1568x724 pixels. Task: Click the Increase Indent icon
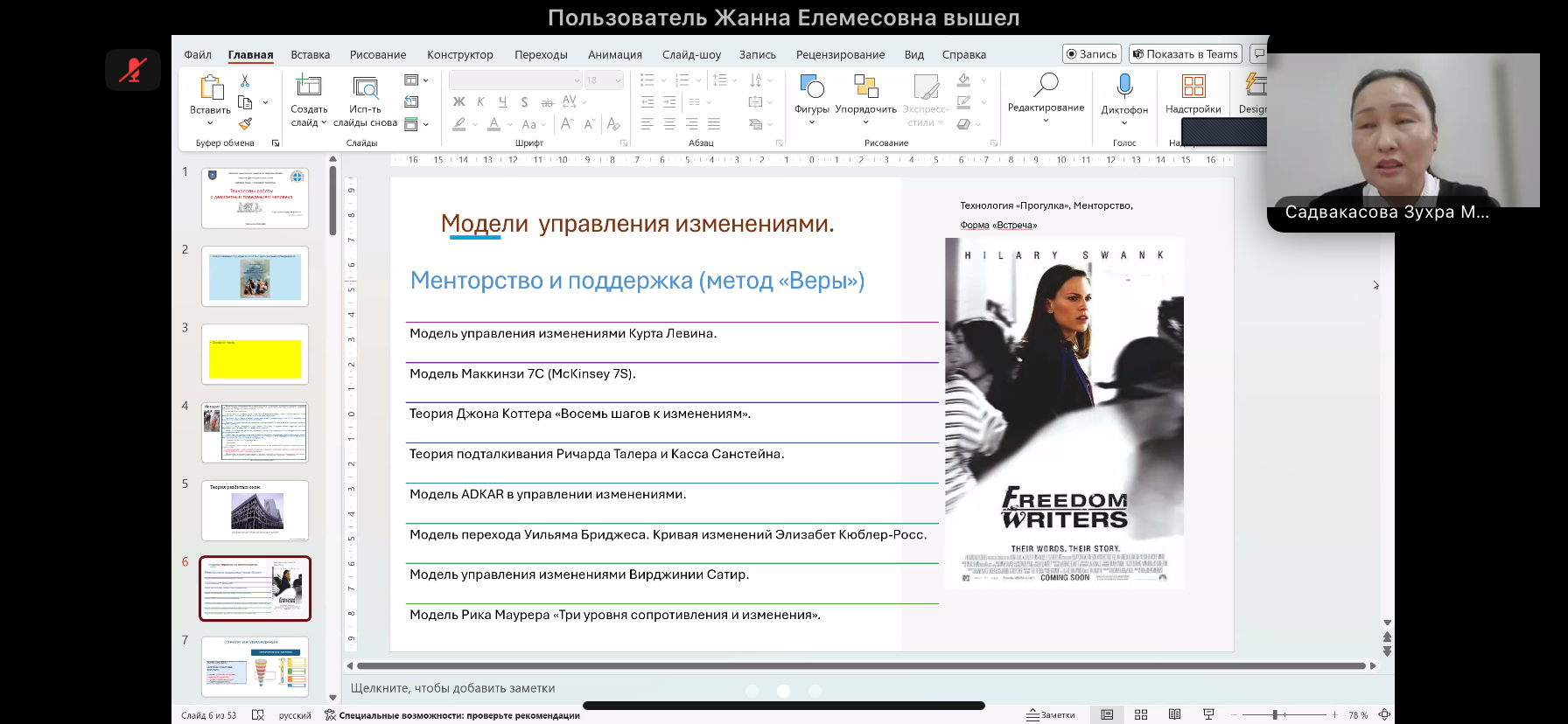click(669, 102)
